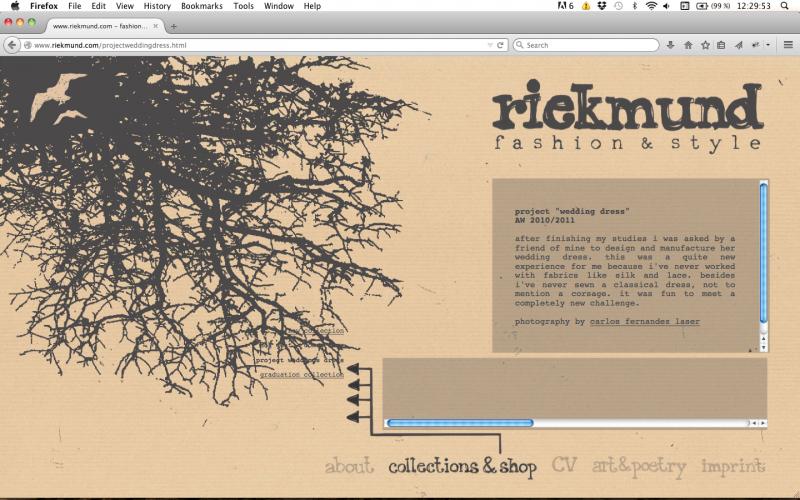800x500 pixels.
Task: Open the Firefox hamburger menu
Action: (x=787, y=45)
